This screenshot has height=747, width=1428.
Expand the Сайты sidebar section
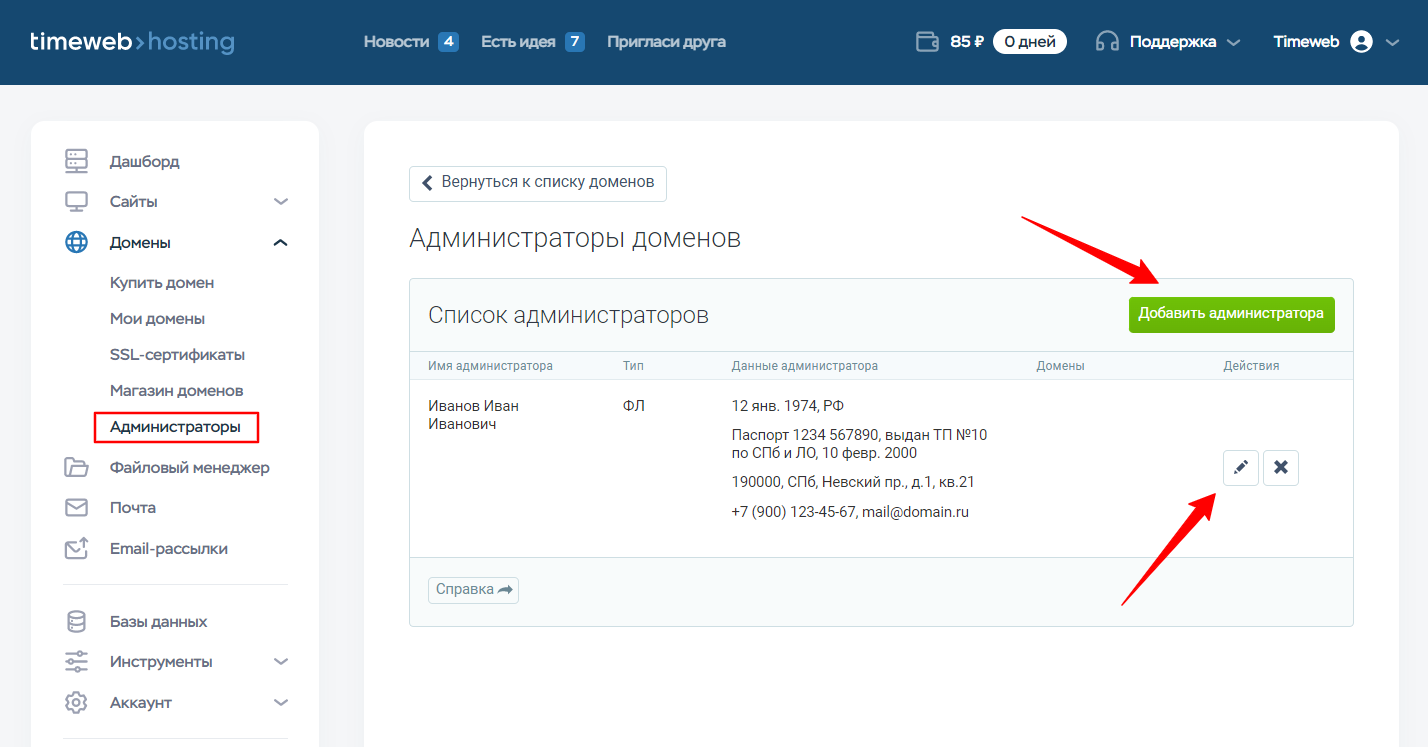[281, 202]
